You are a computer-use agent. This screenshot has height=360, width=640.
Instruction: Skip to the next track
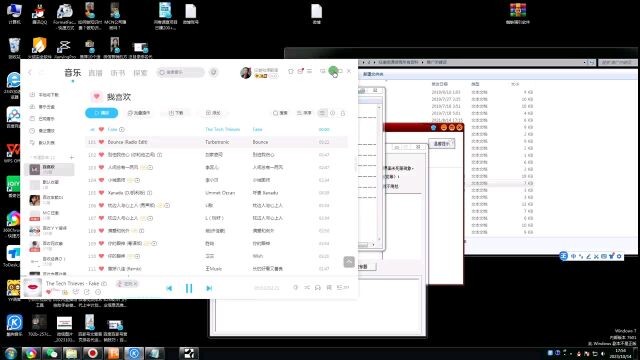(x=209, y=288)
